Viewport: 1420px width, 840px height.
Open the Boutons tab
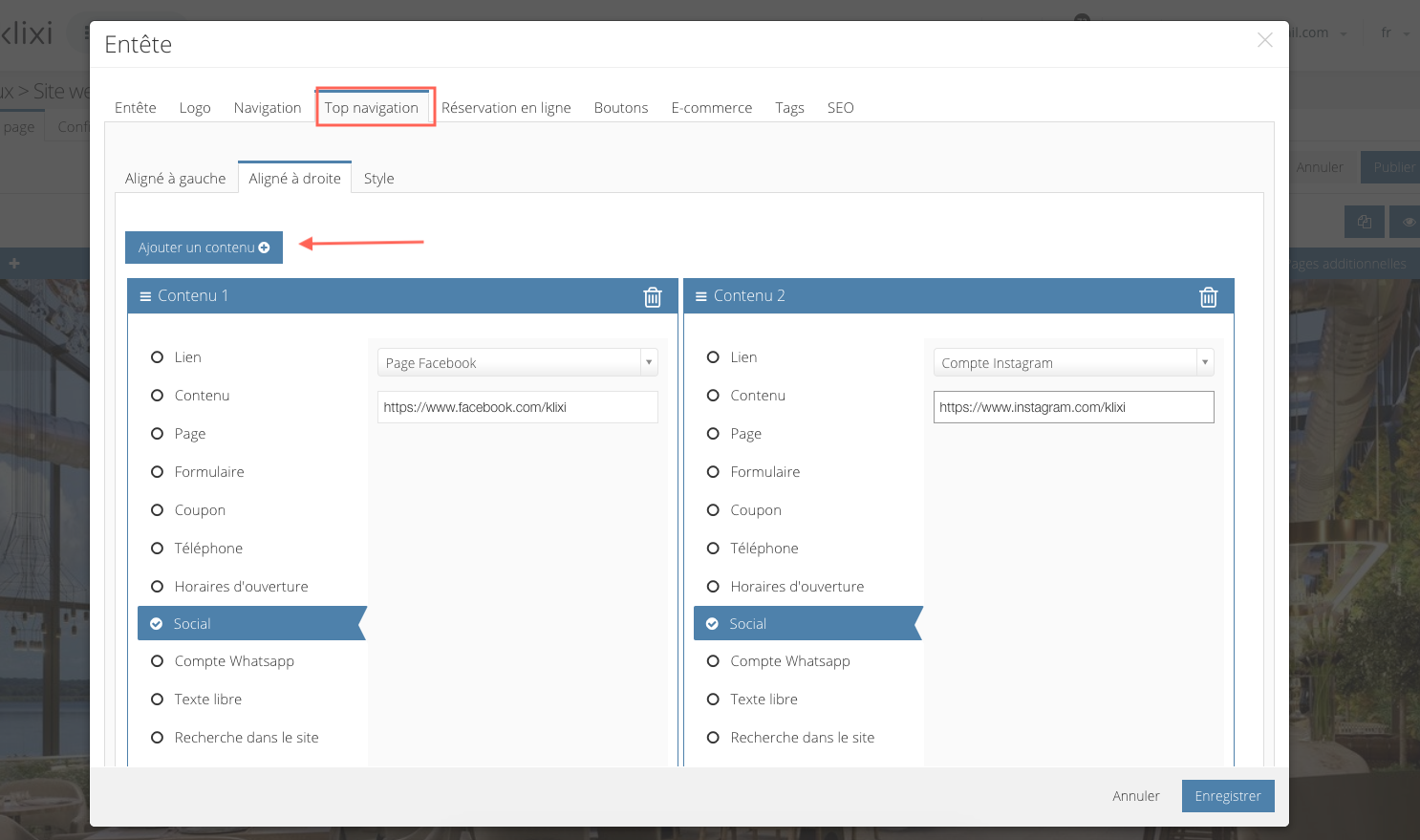tap(621, 108)
